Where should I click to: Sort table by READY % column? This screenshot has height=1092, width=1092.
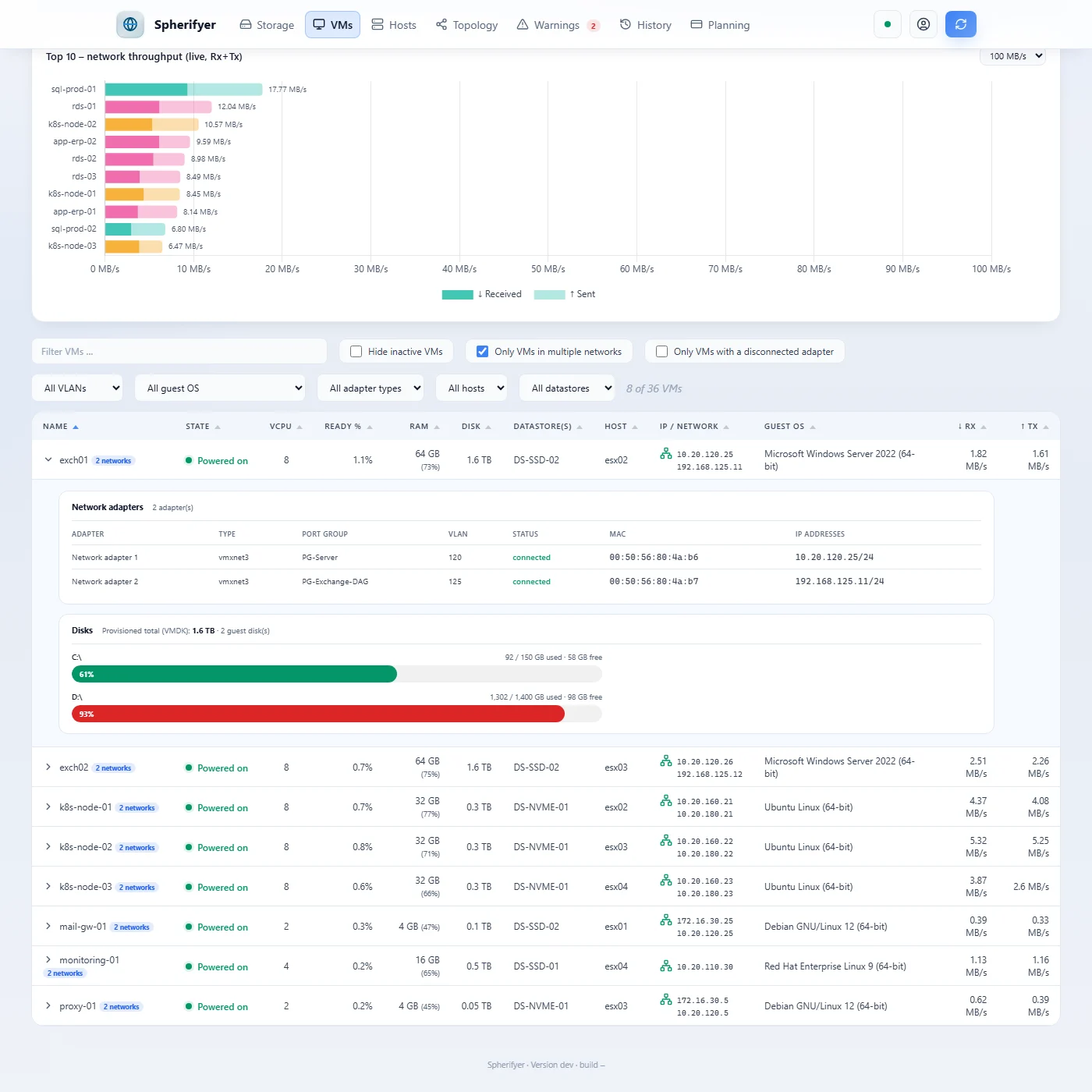click(x=348, y=427)
